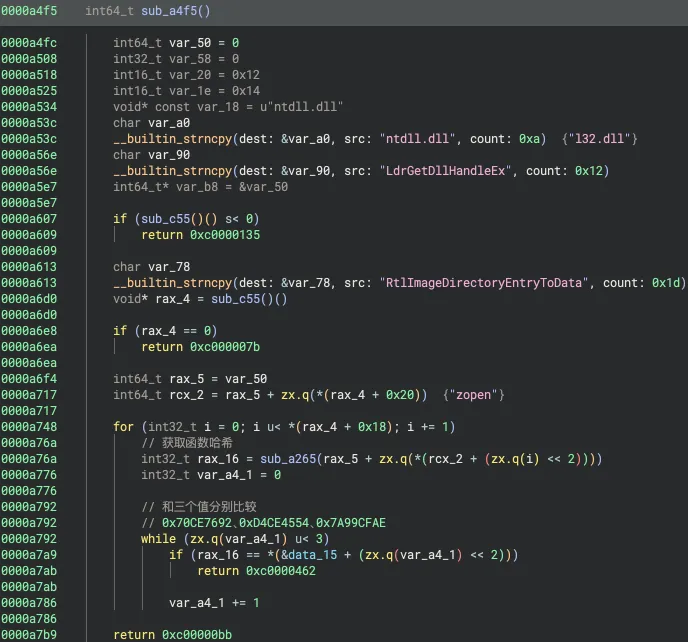Viewport: 688px width, 642px height.
Task: Click final return value 0xc00000bb
Action: tap(197, 635)
